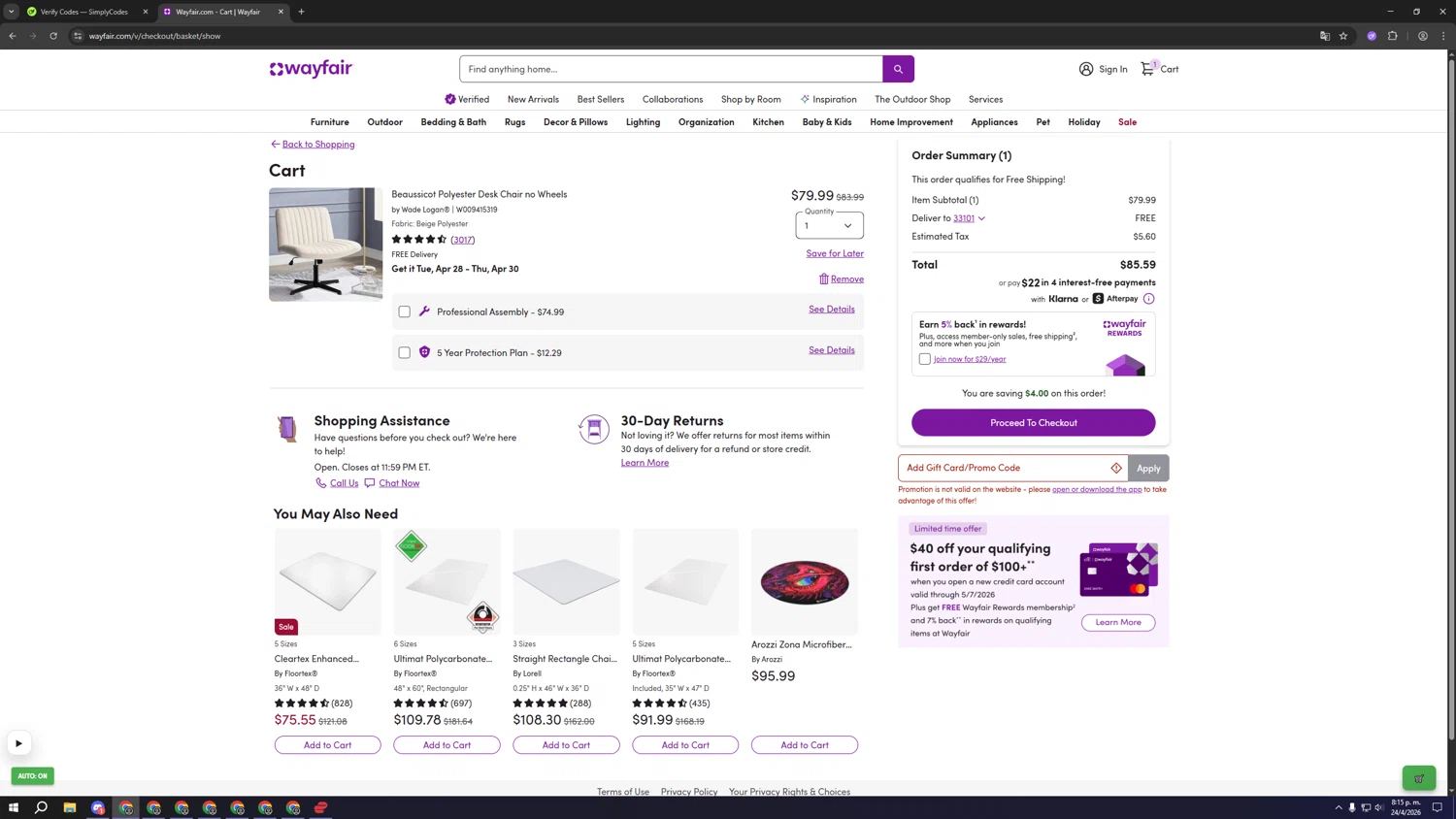
Task: Click the chat bubble icon beside Chat Now
Action: coord(370,483)
